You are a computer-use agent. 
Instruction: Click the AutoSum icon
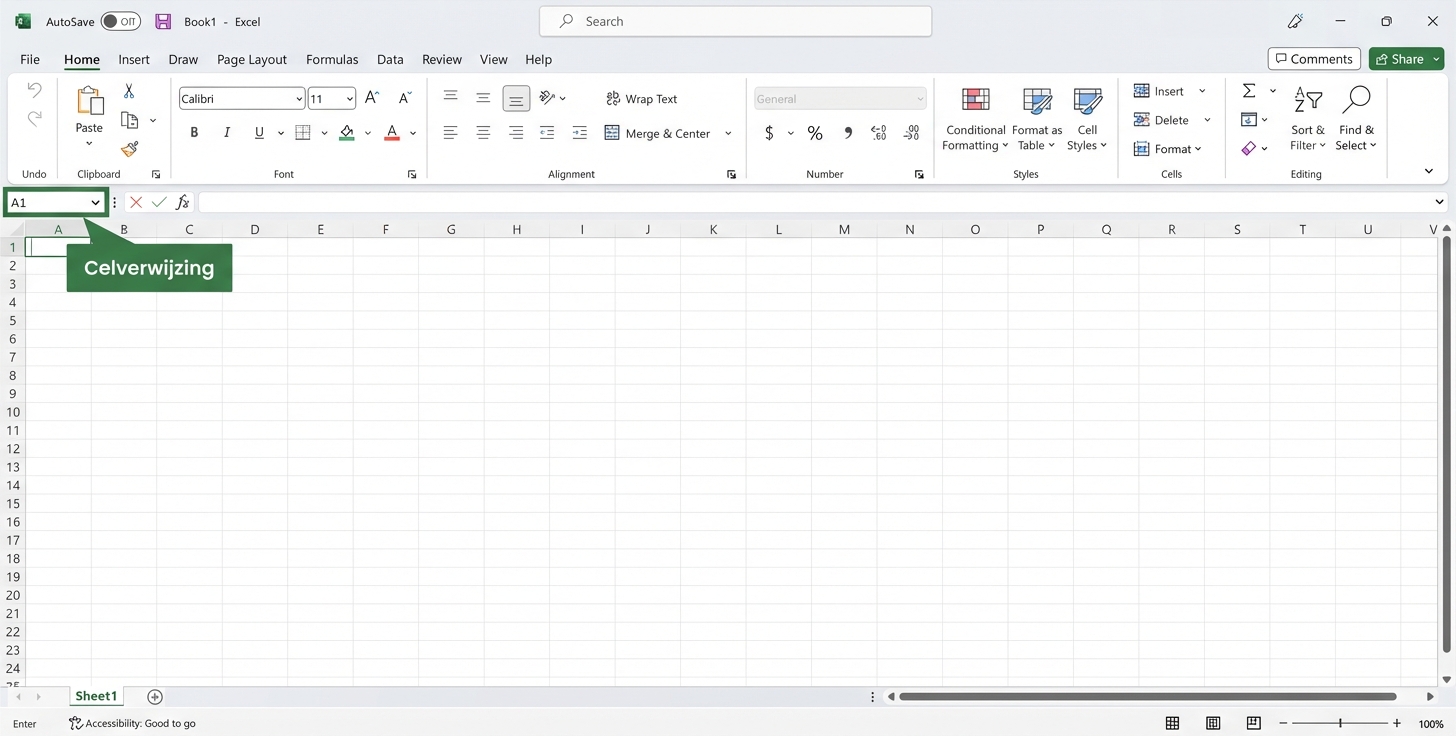click(x=1249, y=90)
